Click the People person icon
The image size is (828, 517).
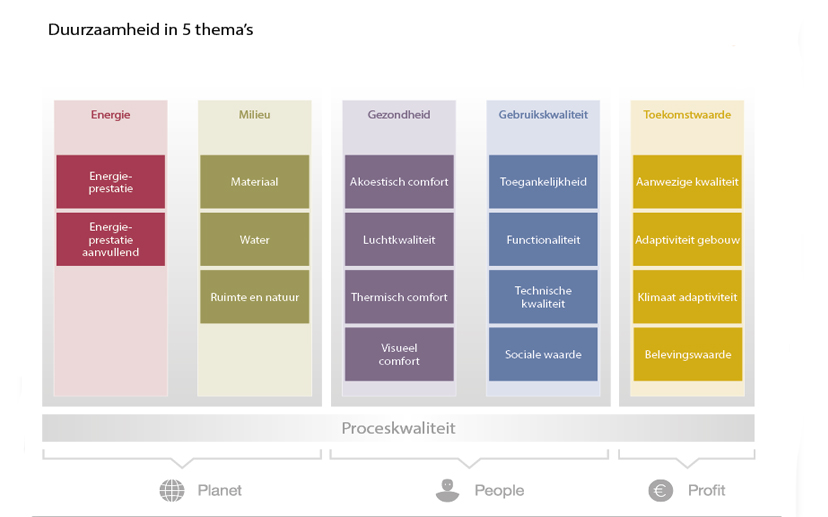[447, 491]
